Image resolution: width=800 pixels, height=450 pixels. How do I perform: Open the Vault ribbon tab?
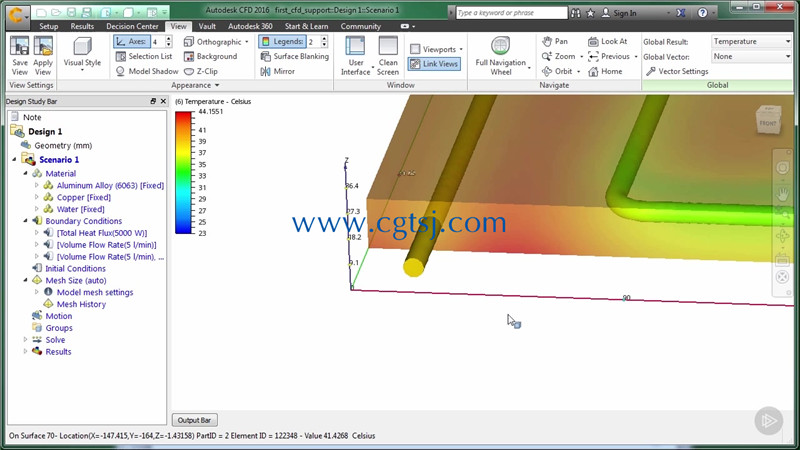tap(207, 26)
